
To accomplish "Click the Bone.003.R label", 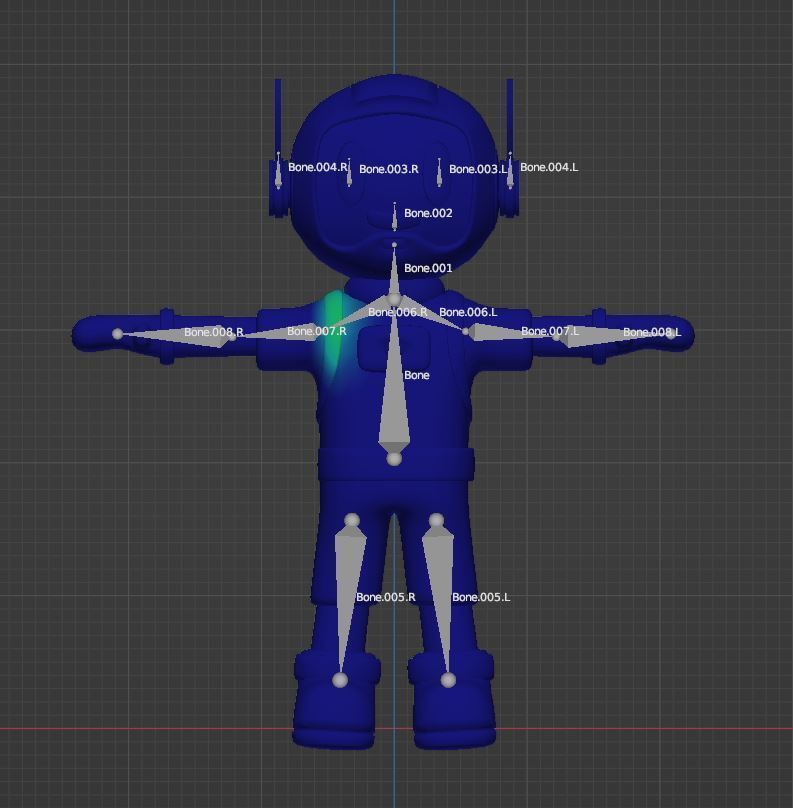I will (389, 169).
